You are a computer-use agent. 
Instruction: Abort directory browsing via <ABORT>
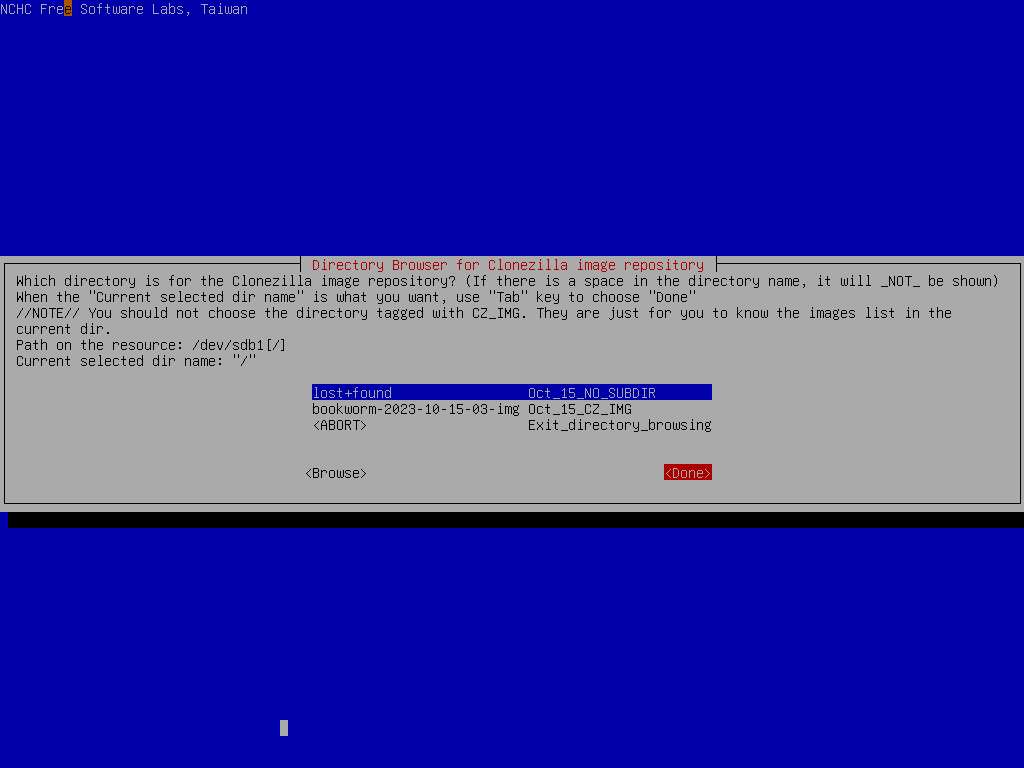point(340,424)
